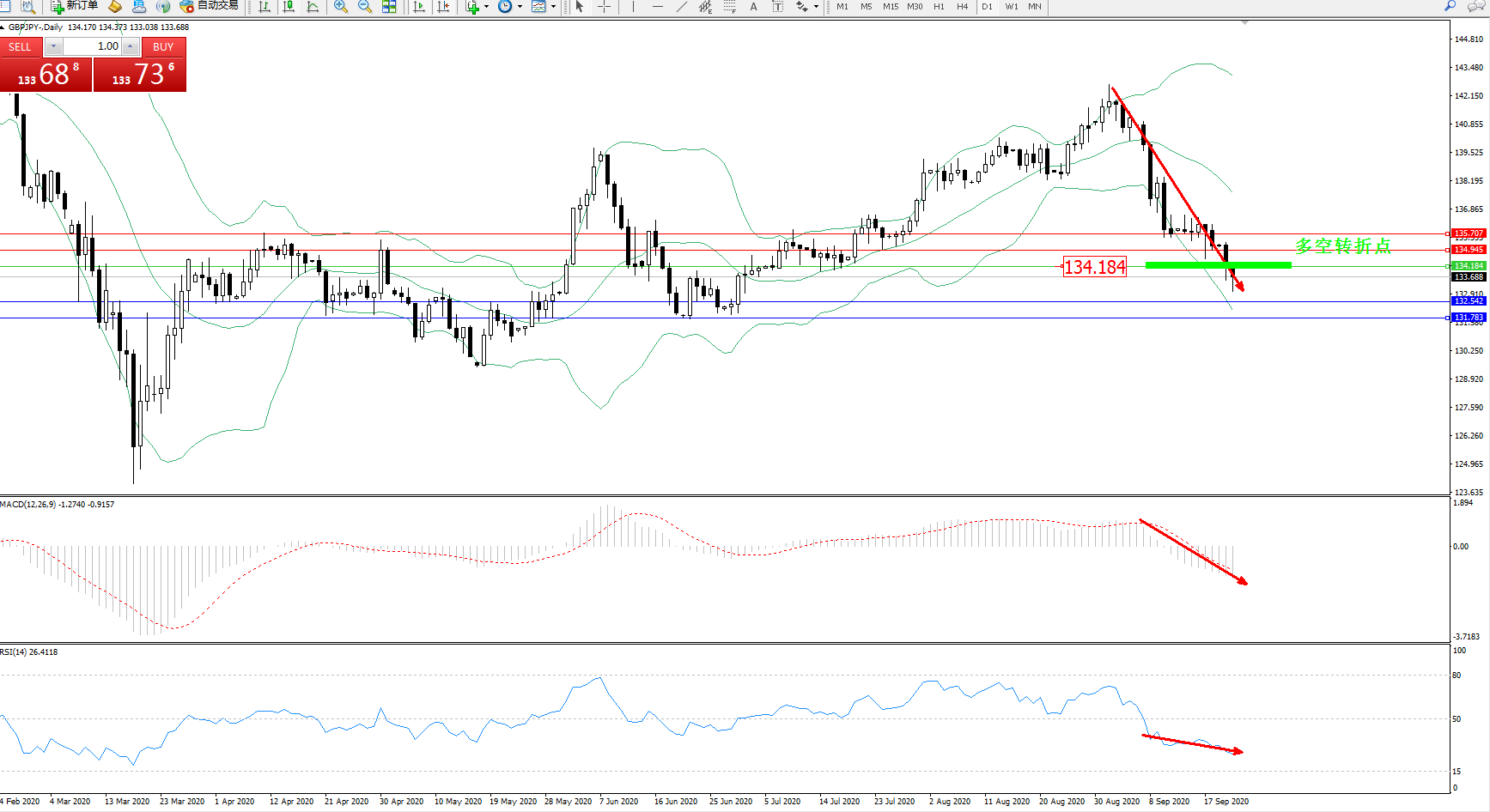Switch to the W1 timeframe

[1012, 7]
